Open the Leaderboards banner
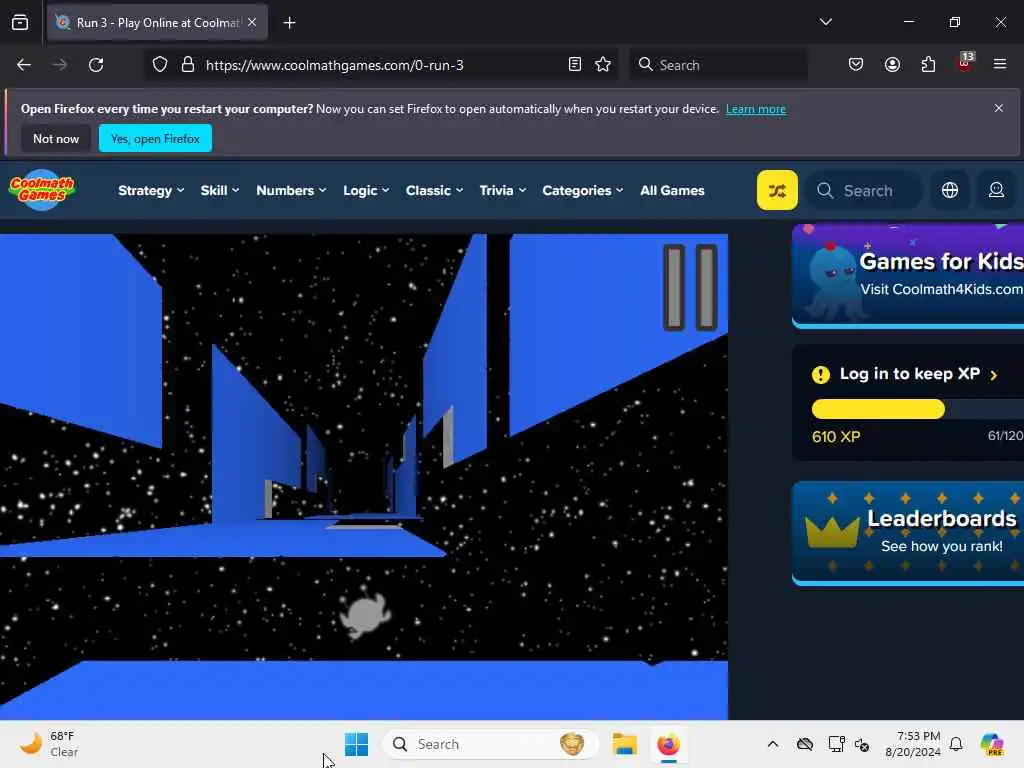Image resolution: width=1024 pixels, height=768 pixels. pos(908,533)
